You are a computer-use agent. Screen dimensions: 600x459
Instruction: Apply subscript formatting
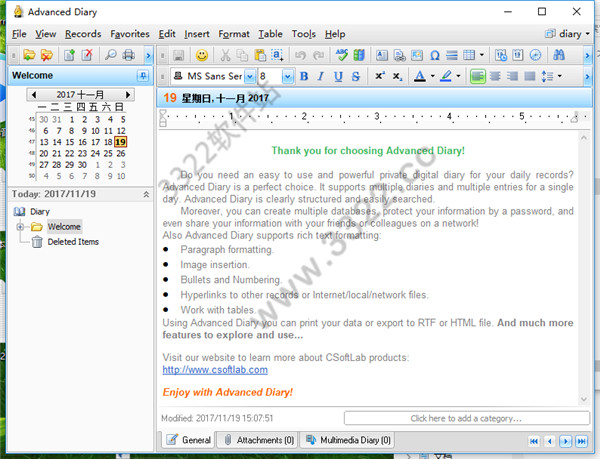[397, 76]
